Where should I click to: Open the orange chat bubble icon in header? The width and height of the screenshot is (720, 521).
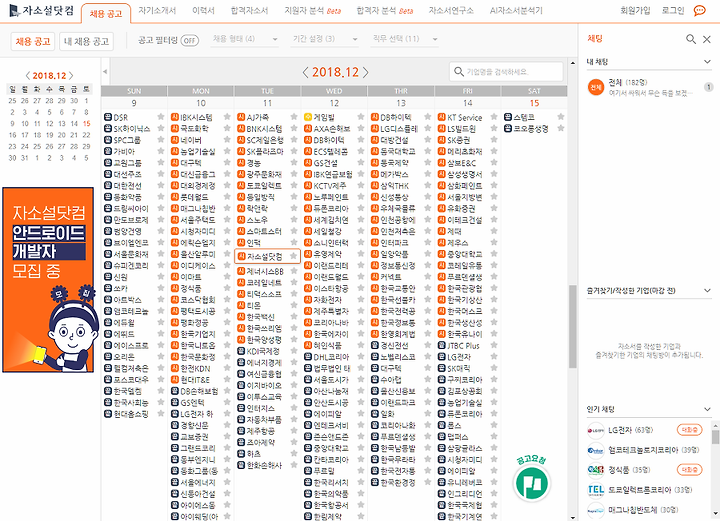click(x=699, y=10)
